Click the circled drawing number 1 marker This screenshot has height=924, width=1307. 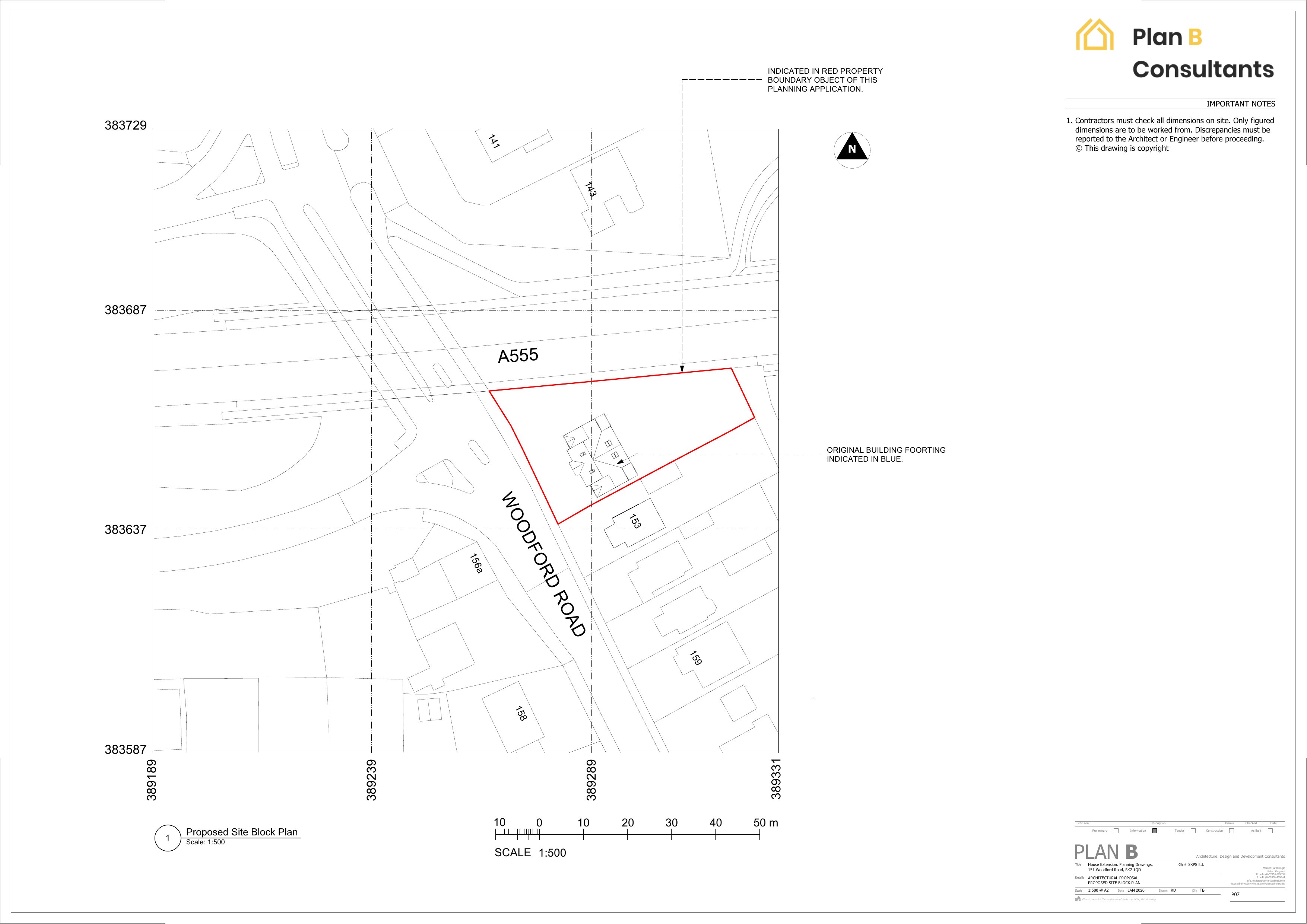(x=167, y=838)
